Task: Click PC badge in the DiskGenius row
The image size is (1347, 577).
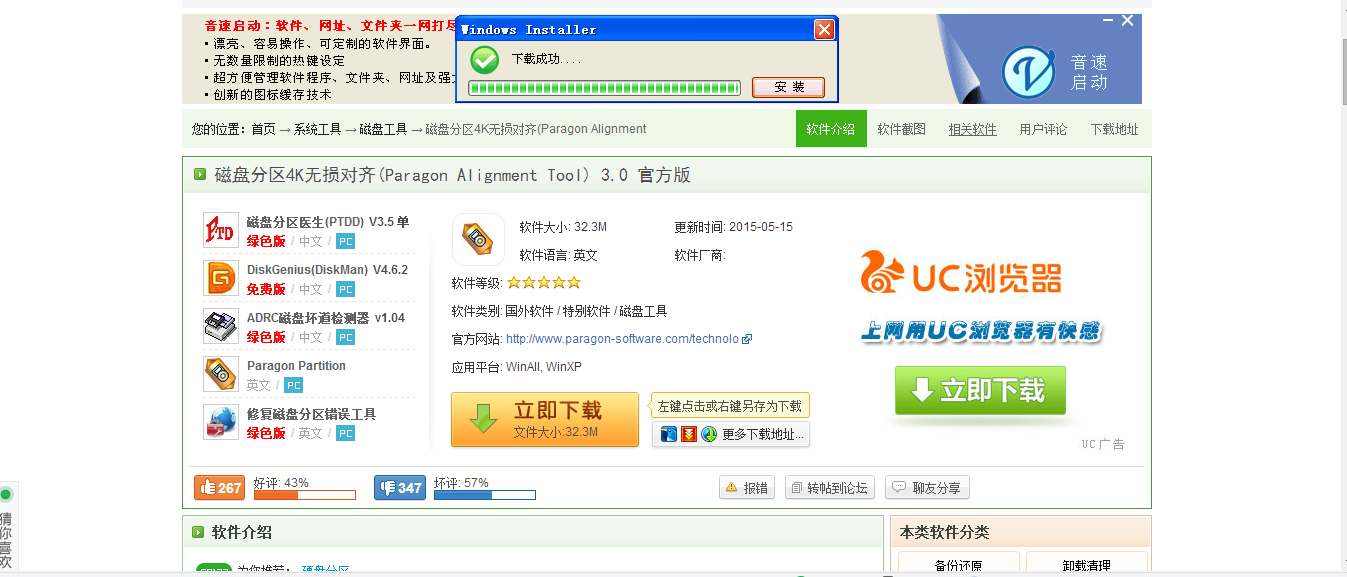Action: click(345, 289)
